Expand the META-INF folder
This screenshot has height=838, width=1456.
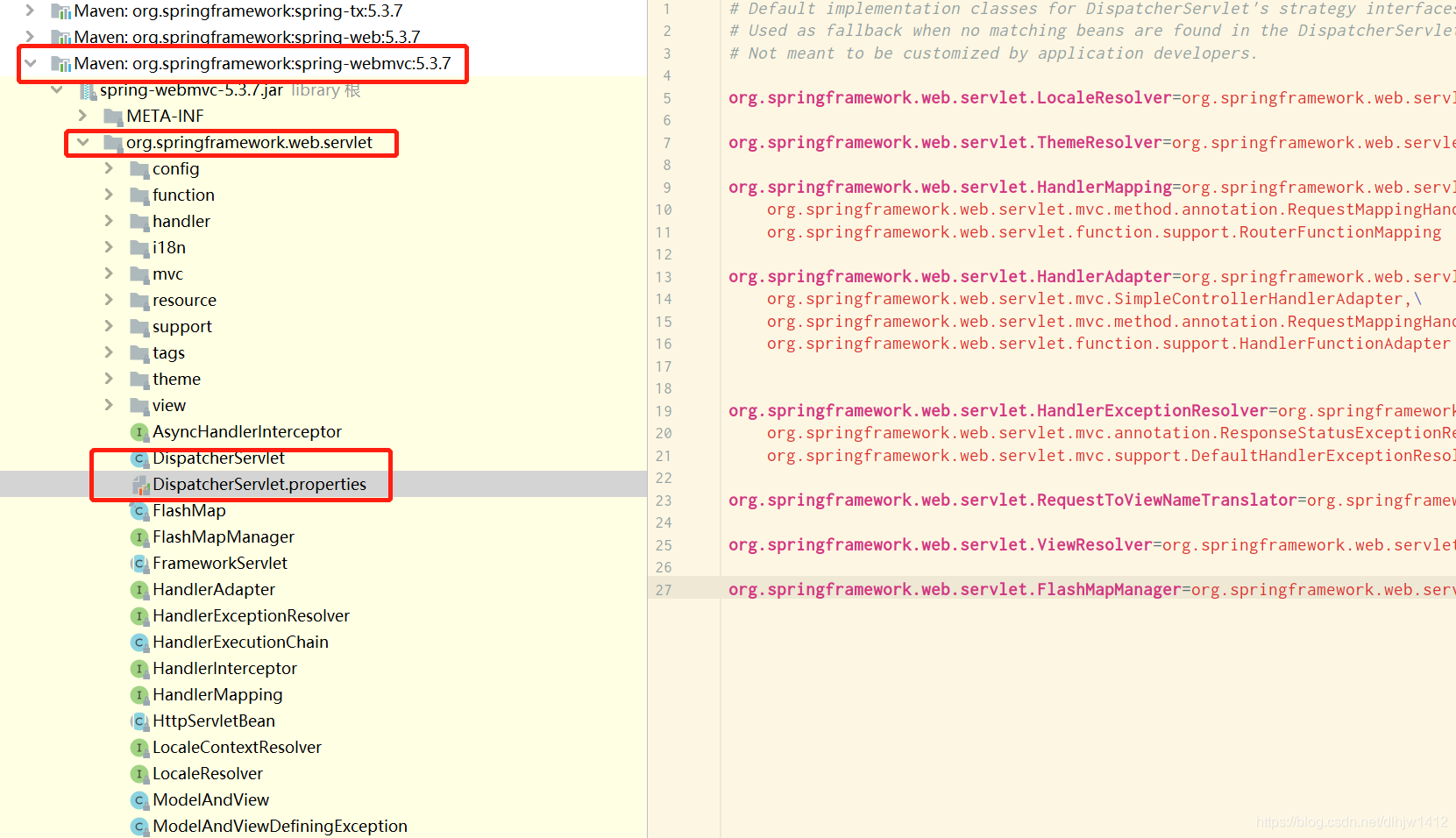82,116
